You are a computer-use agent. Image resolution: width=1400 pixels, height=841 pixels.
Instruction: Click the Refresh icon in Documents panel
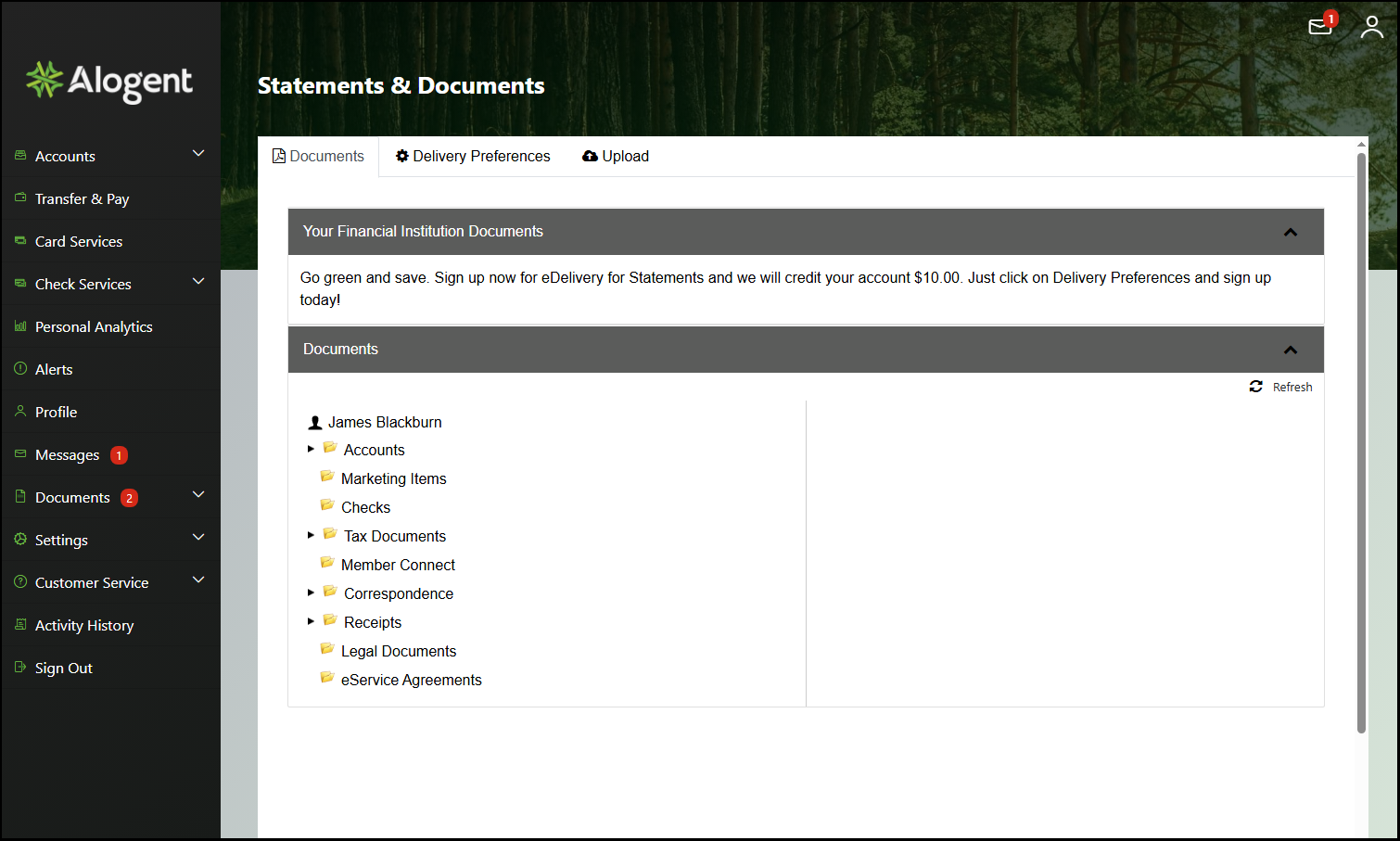pos(1255,387)
